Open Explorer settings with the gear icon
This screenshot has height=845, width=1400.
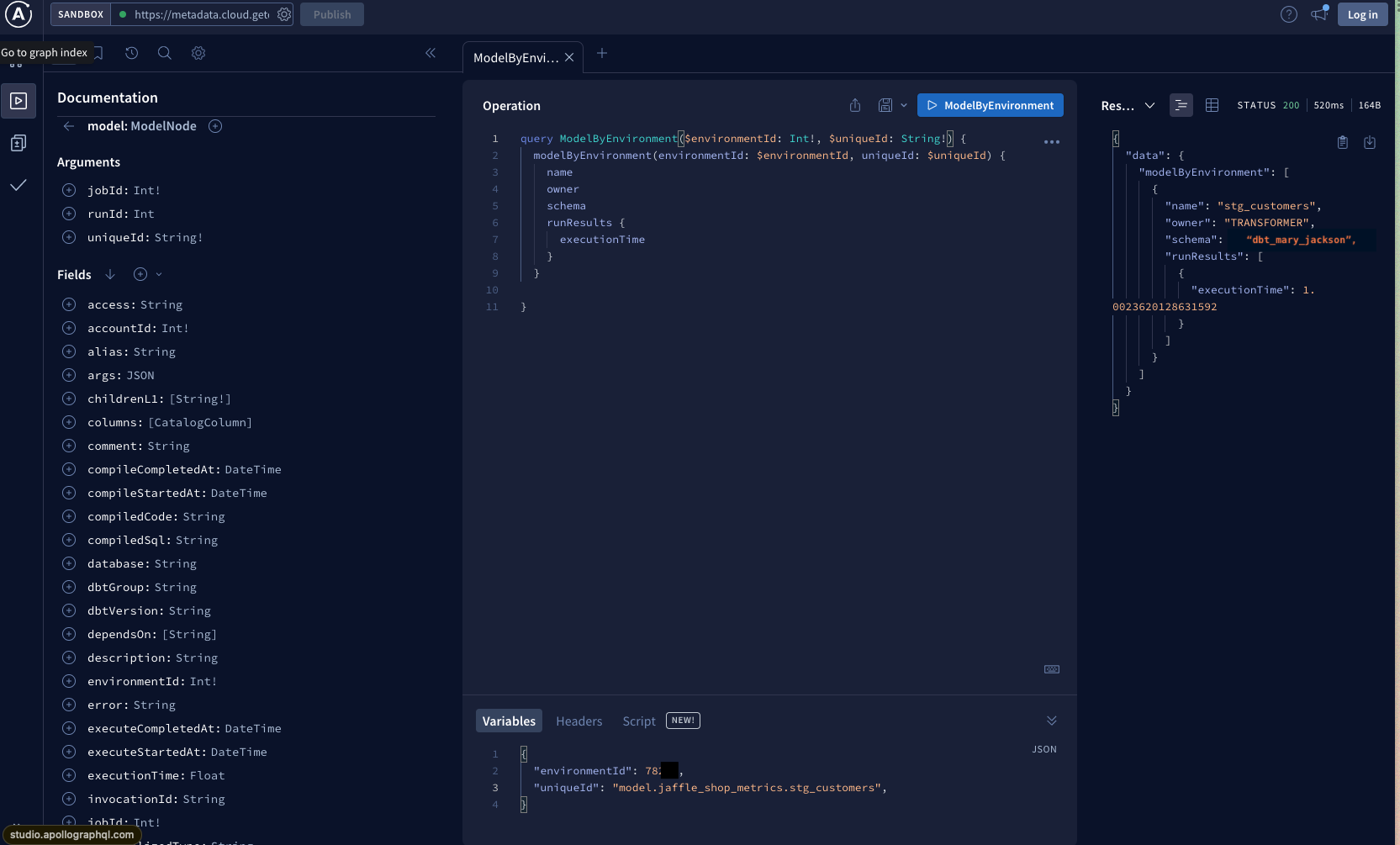[x=198, y=52]
